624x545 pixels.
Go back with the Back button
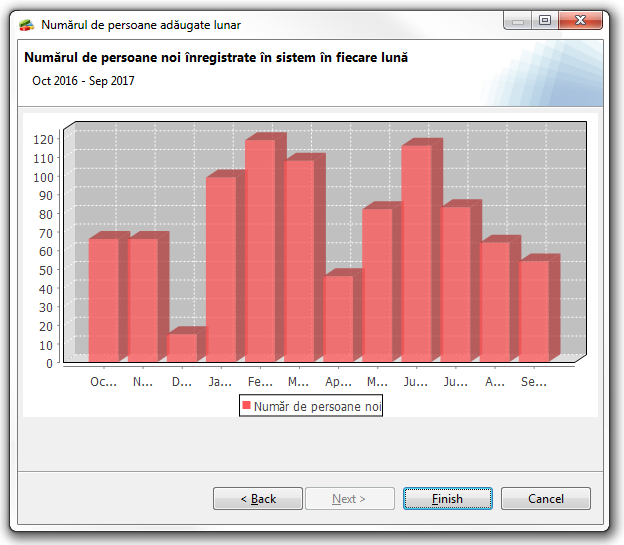click(x=258, y=498)
